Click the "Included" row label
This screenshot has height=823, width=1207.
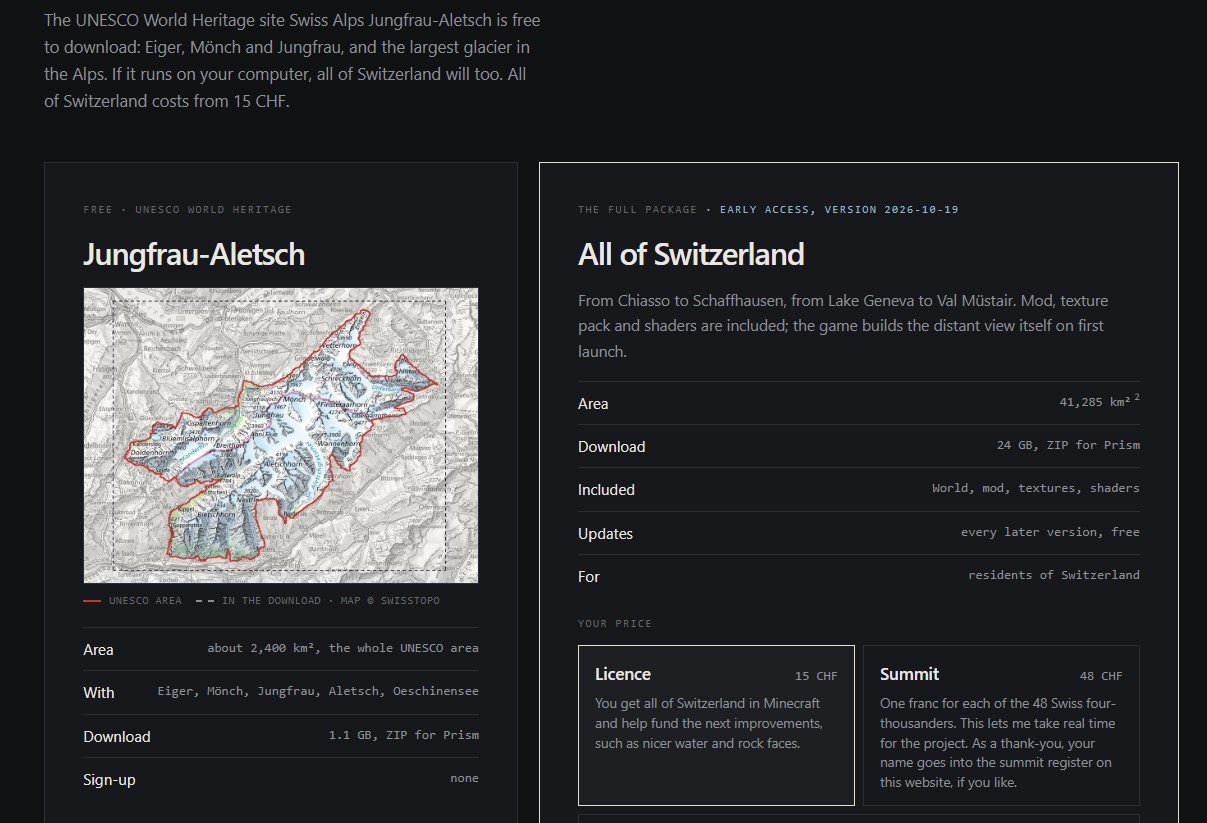606,490
